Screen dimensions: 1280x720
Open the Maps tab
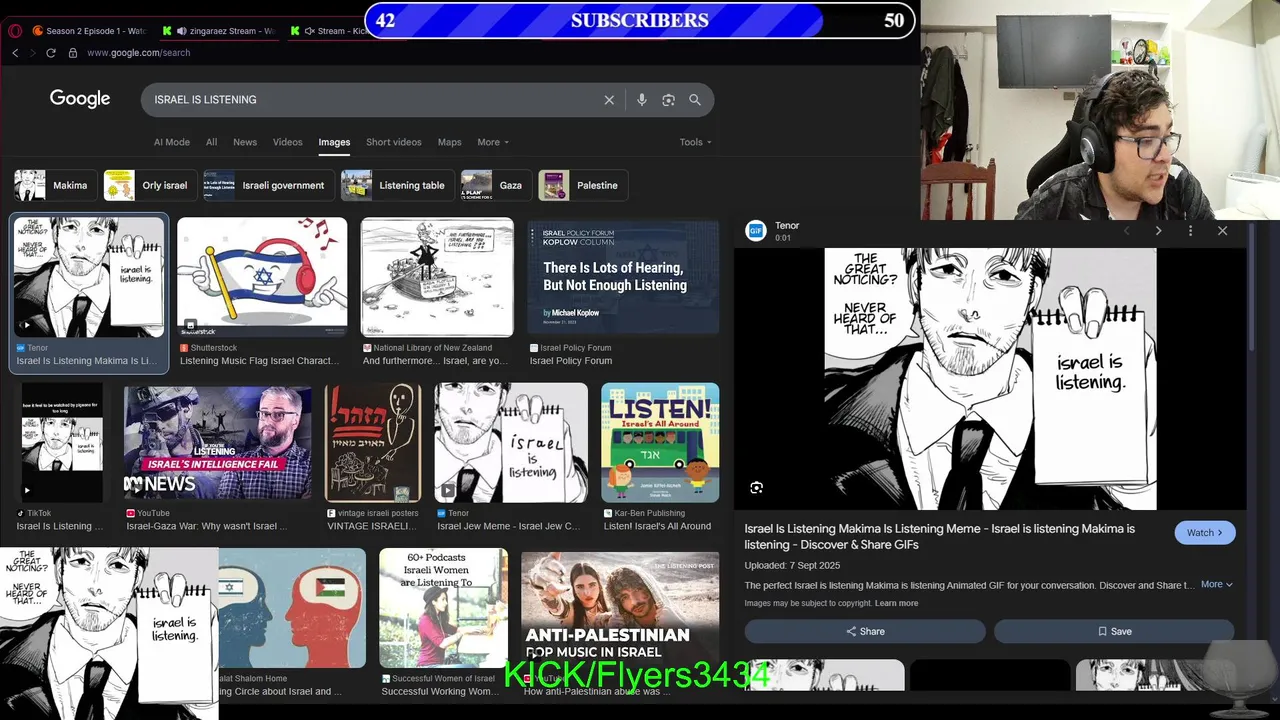tap(449, 142)
